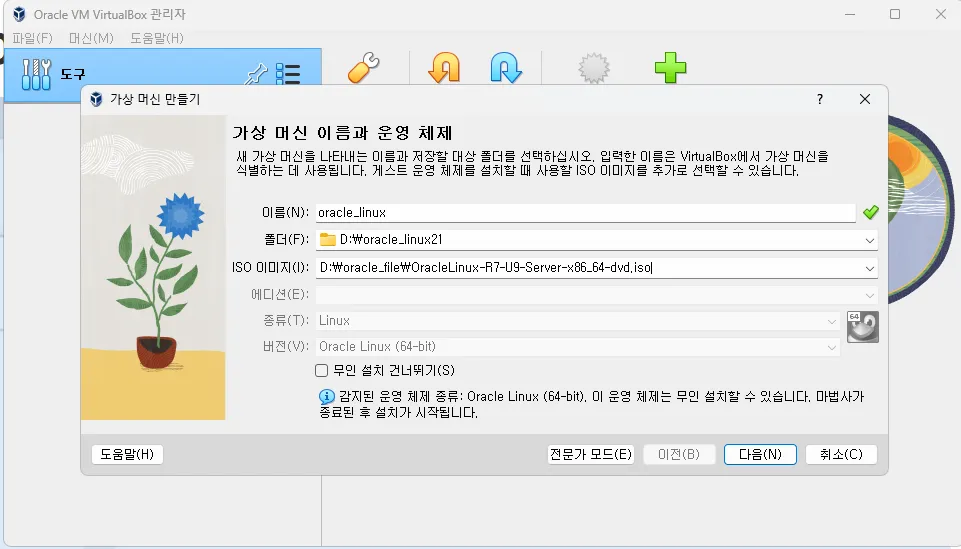Click the Next 다음(N) button
The width and height of the screenshot is (961, 549).
point(760,454)
